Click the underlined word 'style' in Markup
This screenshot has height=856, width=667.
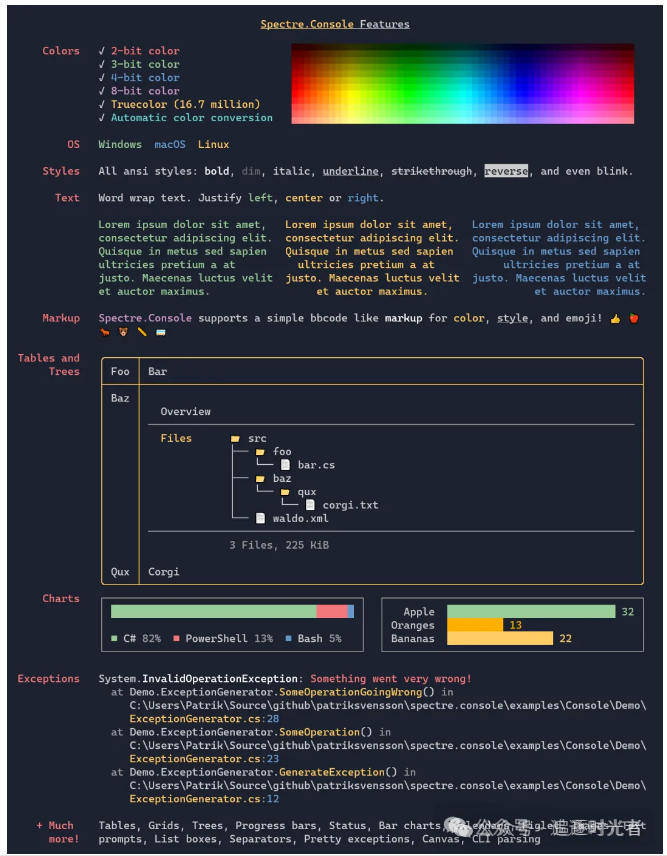513,318
